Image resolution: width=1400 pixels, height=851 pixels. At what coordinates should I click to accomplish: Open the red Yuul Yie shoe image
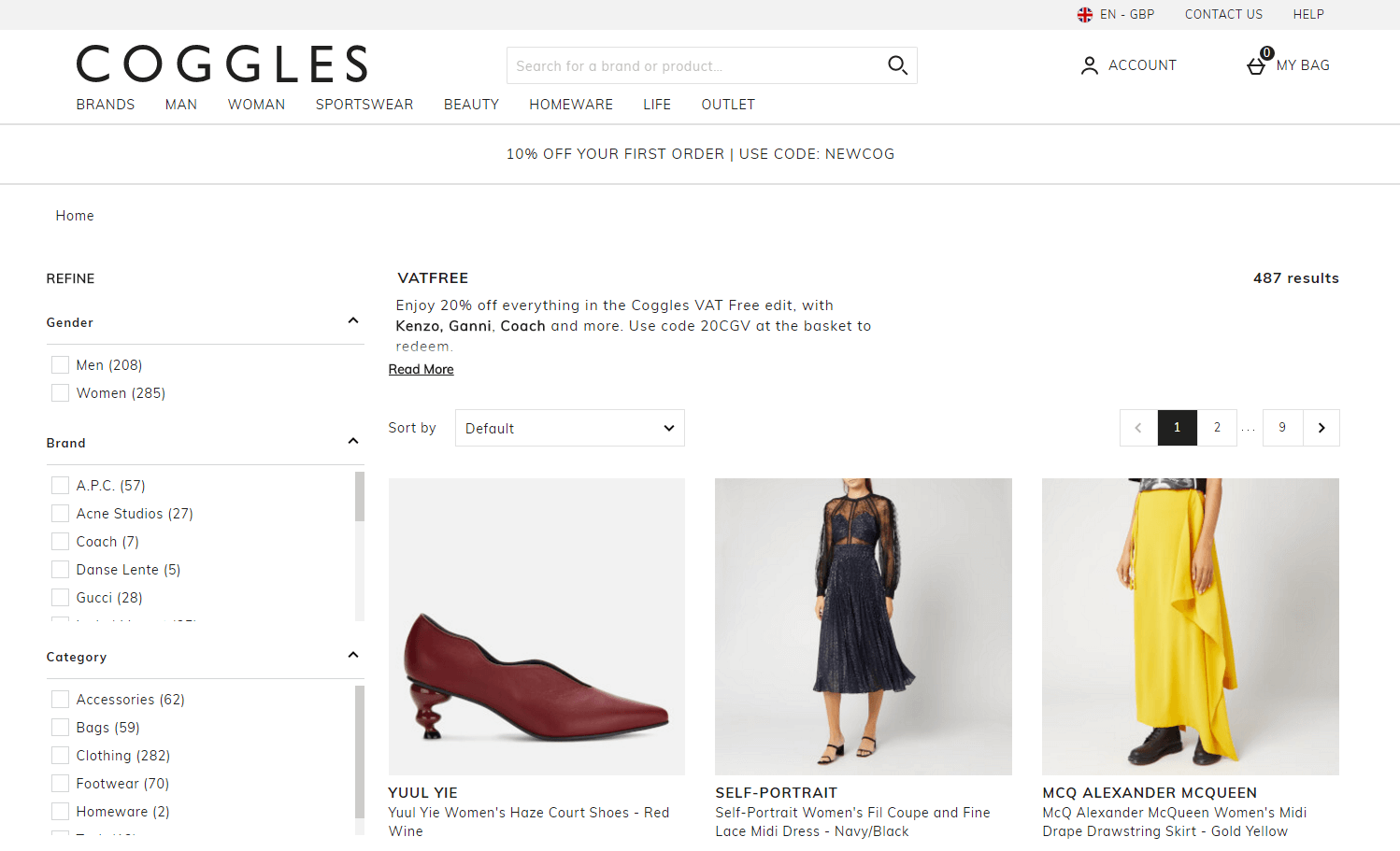536,627
